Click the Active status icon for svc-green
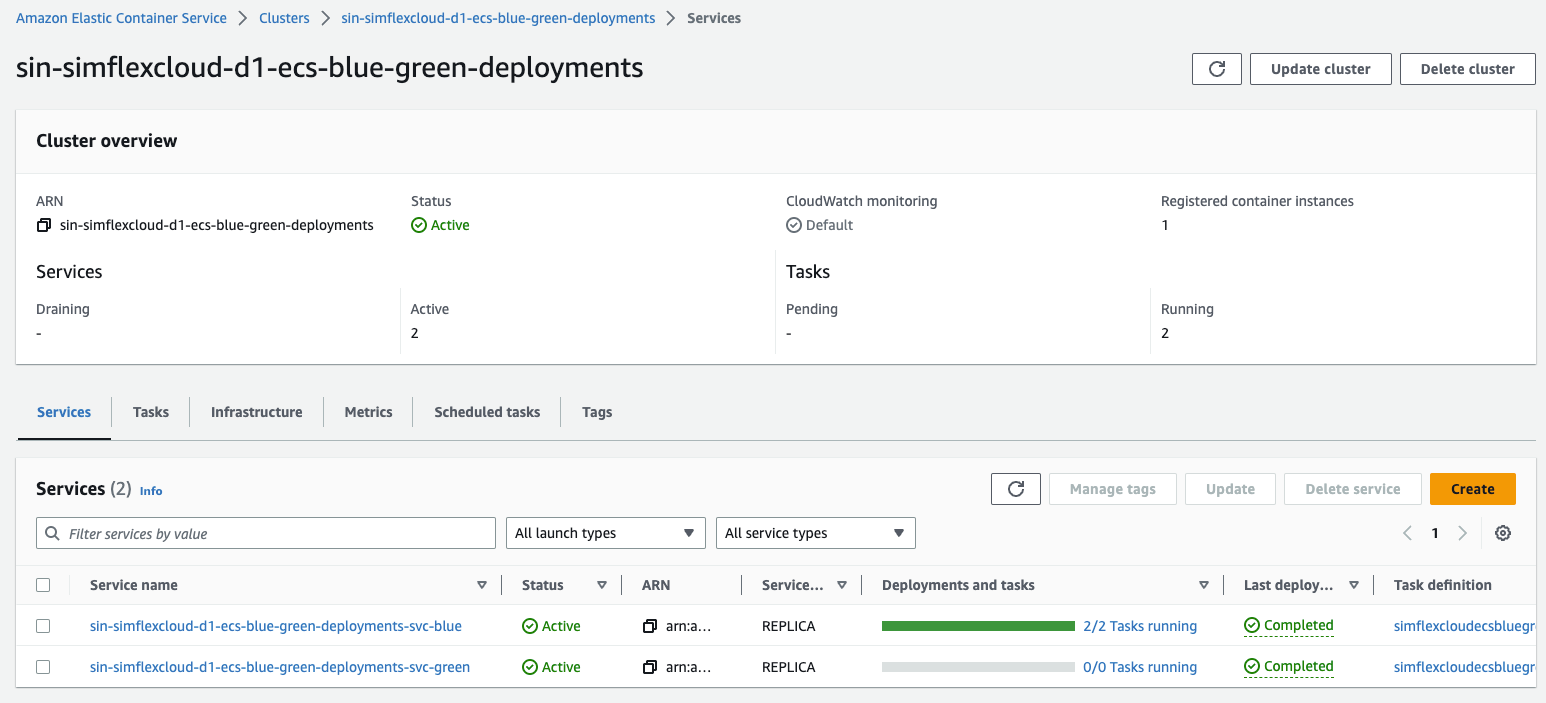The image size is (1546, 703). (530, 668)
